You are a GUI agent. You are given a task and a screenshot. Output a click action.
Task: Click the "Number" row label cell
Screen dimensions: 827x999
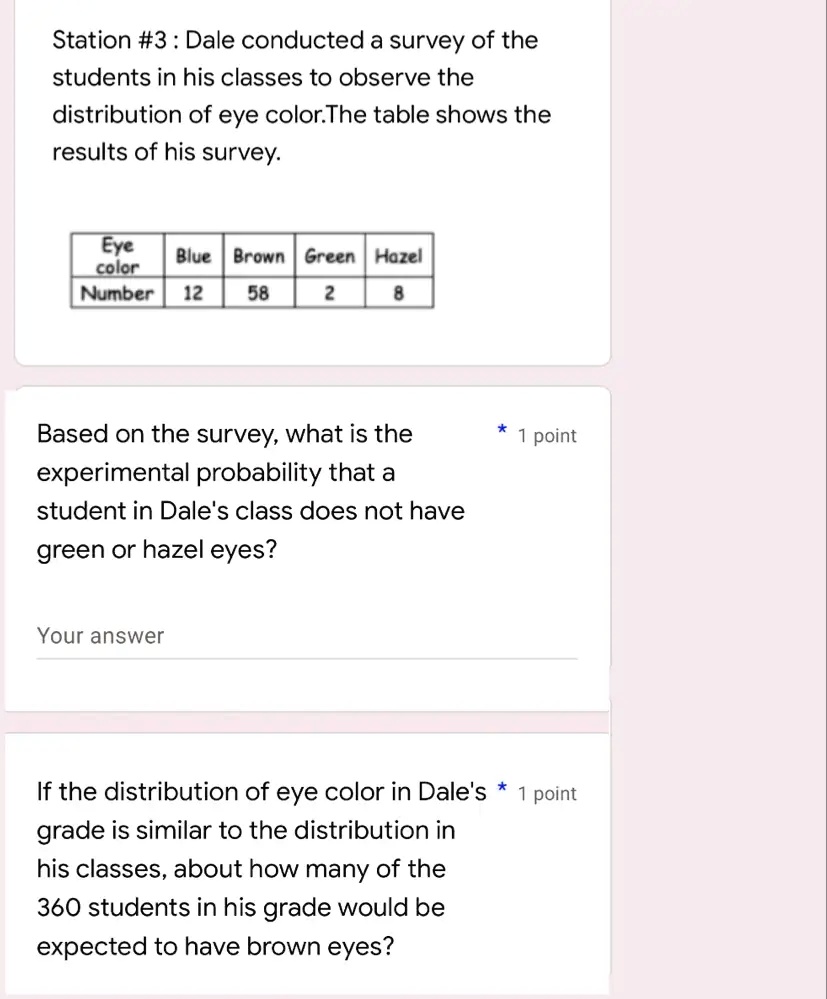tap(117, 294)
